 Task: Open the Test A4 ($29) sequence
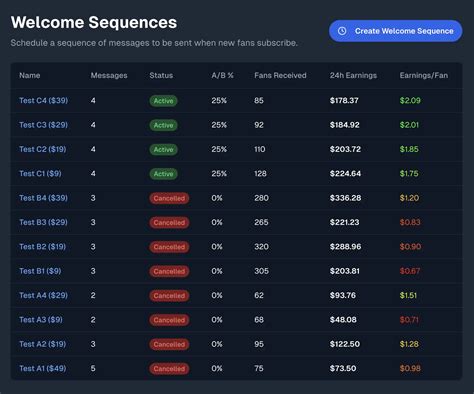(43, 295)
